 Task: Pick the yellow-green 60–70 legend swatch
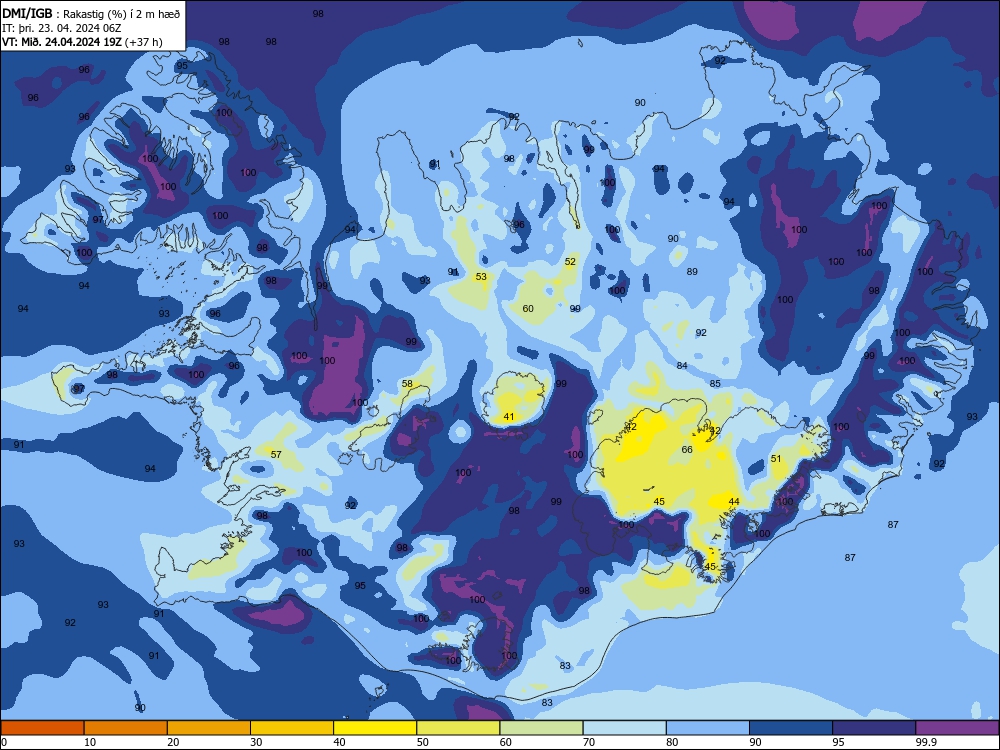tap(541, 728)
